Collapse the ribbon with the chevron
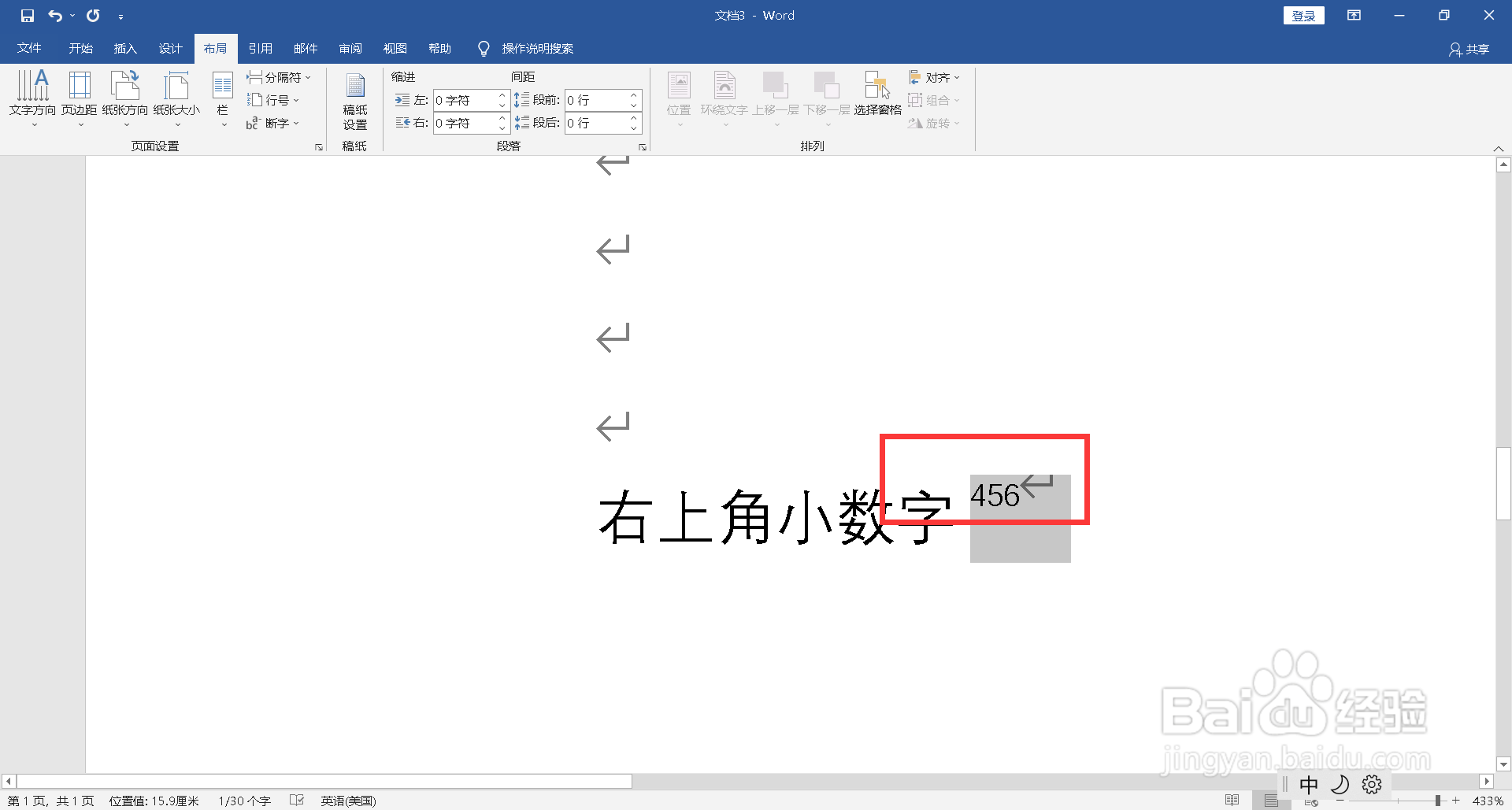Screen dimensions: 1512x810 pos(1499,148)
